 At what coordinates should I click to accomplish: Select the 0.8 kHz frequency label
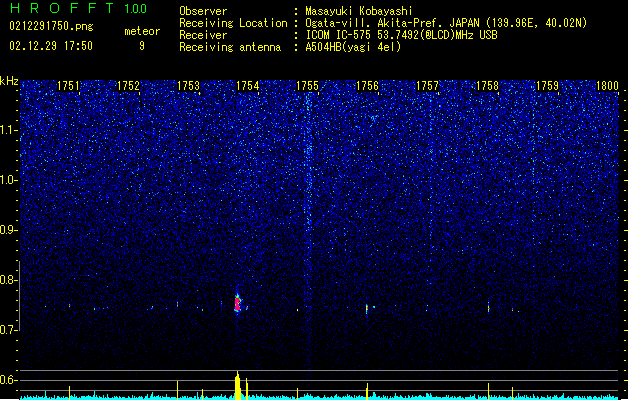tap(8, 280)
